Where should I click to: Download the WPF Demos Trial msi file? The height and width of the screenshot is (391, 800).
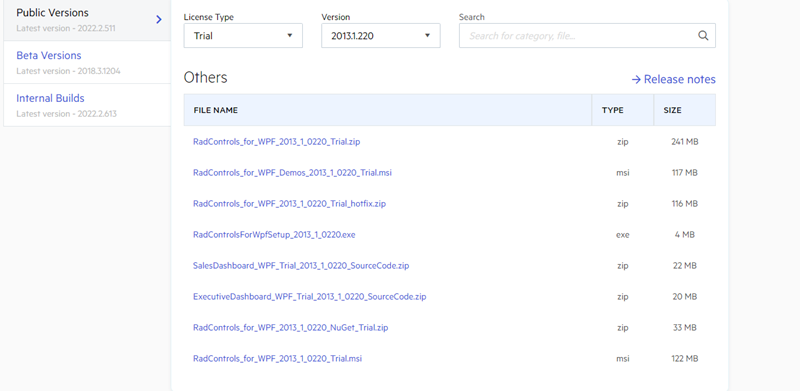pos(292,173)
